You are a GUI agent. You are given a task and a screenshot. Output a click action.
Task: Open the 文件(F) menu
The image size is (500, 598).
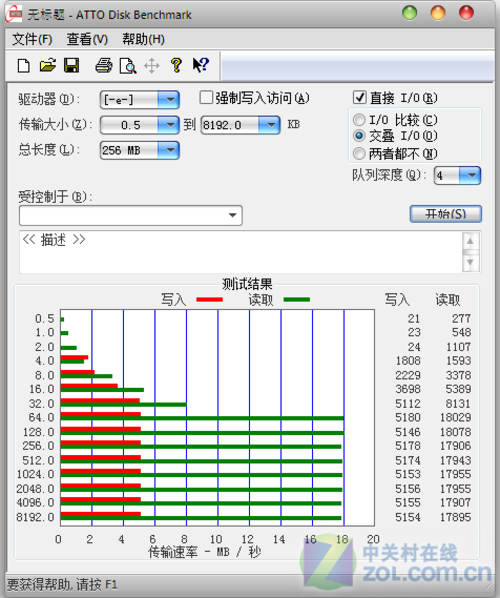(x=32, y=39)
